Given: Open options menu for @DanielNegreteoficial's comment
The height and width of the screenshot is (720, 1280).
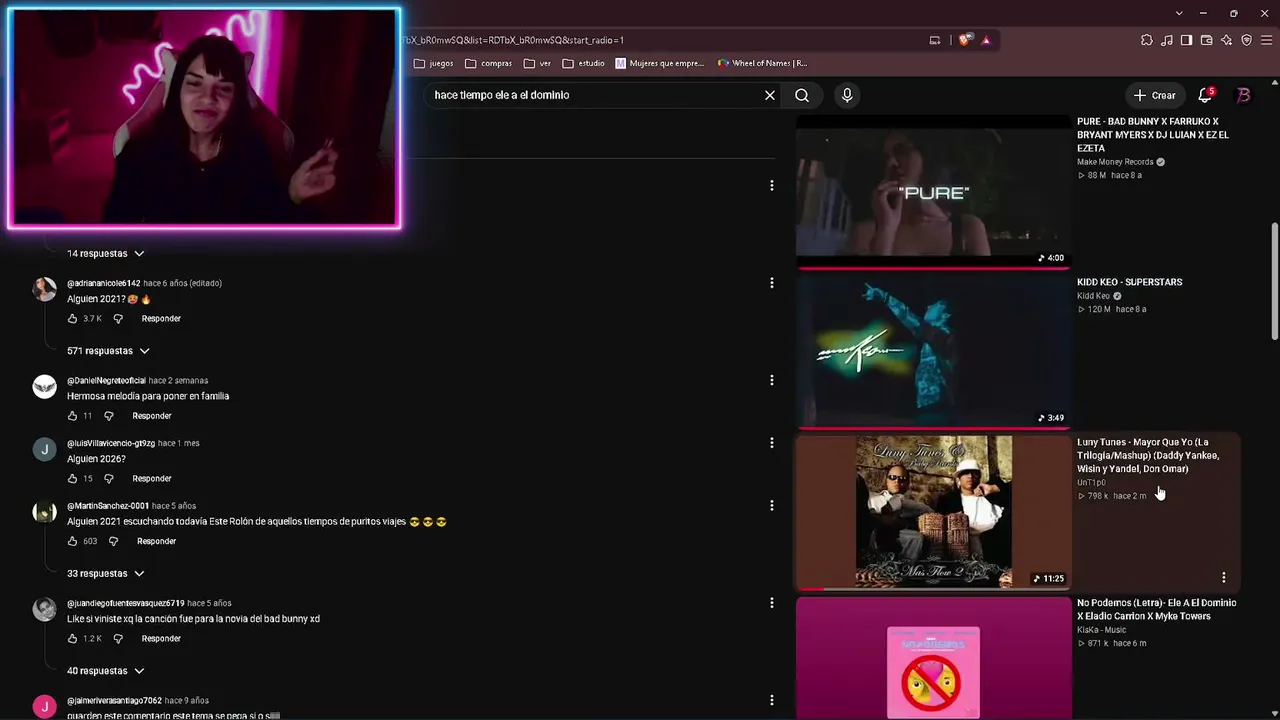Looking at the screenshot, I should coord(771,380).
